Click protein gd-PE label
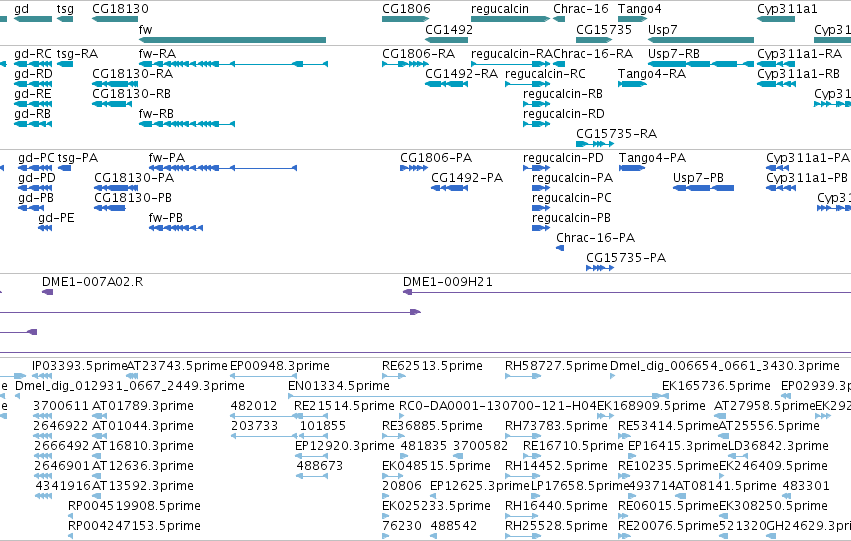The width and height of the screenshot is (851, 541). pyautogui.click(x=56, y=219)
